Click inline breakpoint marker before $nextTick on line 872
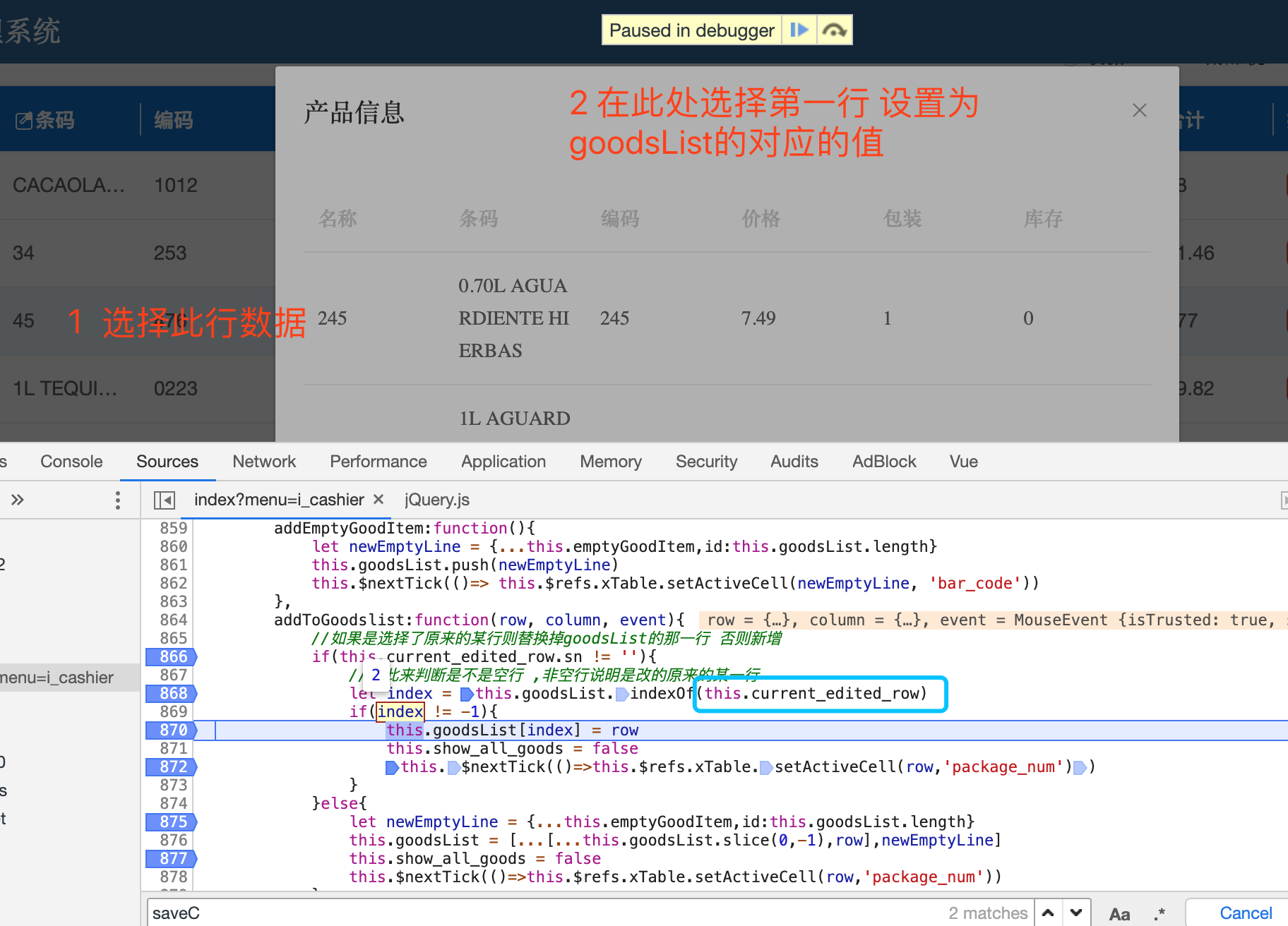 [x=454, y=767]
